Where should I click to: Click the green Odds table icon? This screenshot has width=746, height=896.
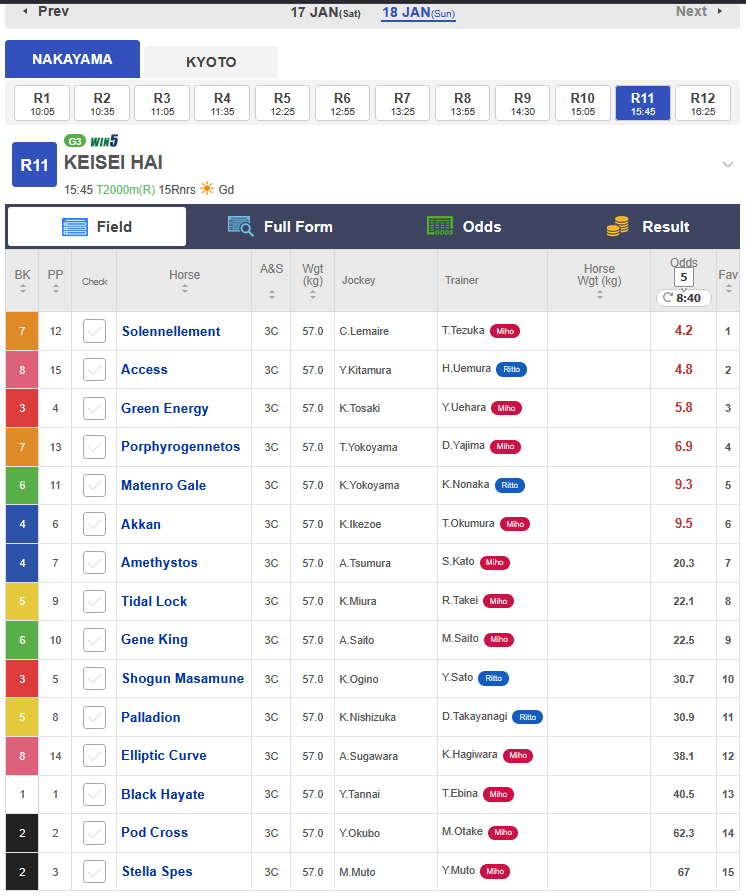coord(440,226)
